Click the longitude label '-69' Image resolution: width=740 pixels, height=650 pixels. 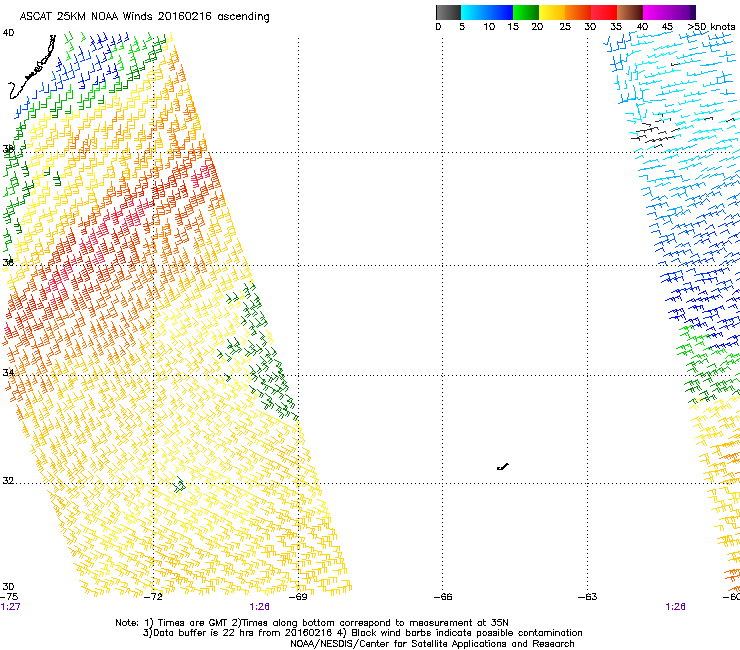[x=298, y=596]
